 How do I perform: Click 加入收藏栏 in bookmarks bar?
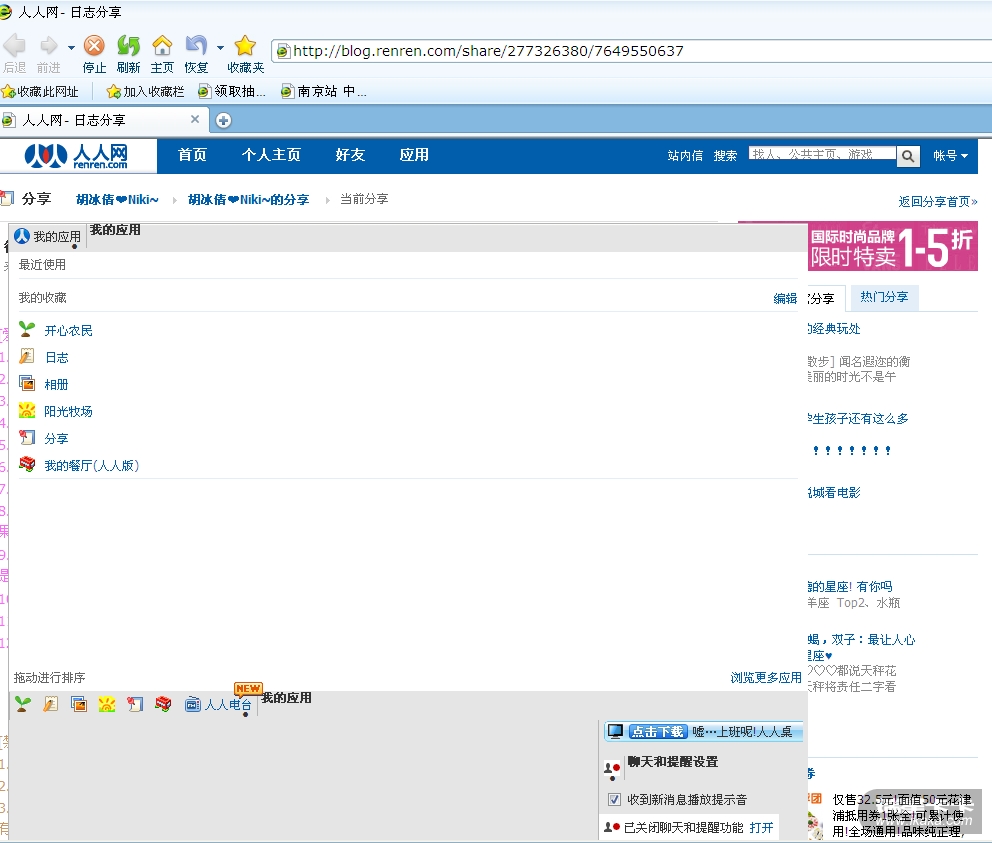146,92
